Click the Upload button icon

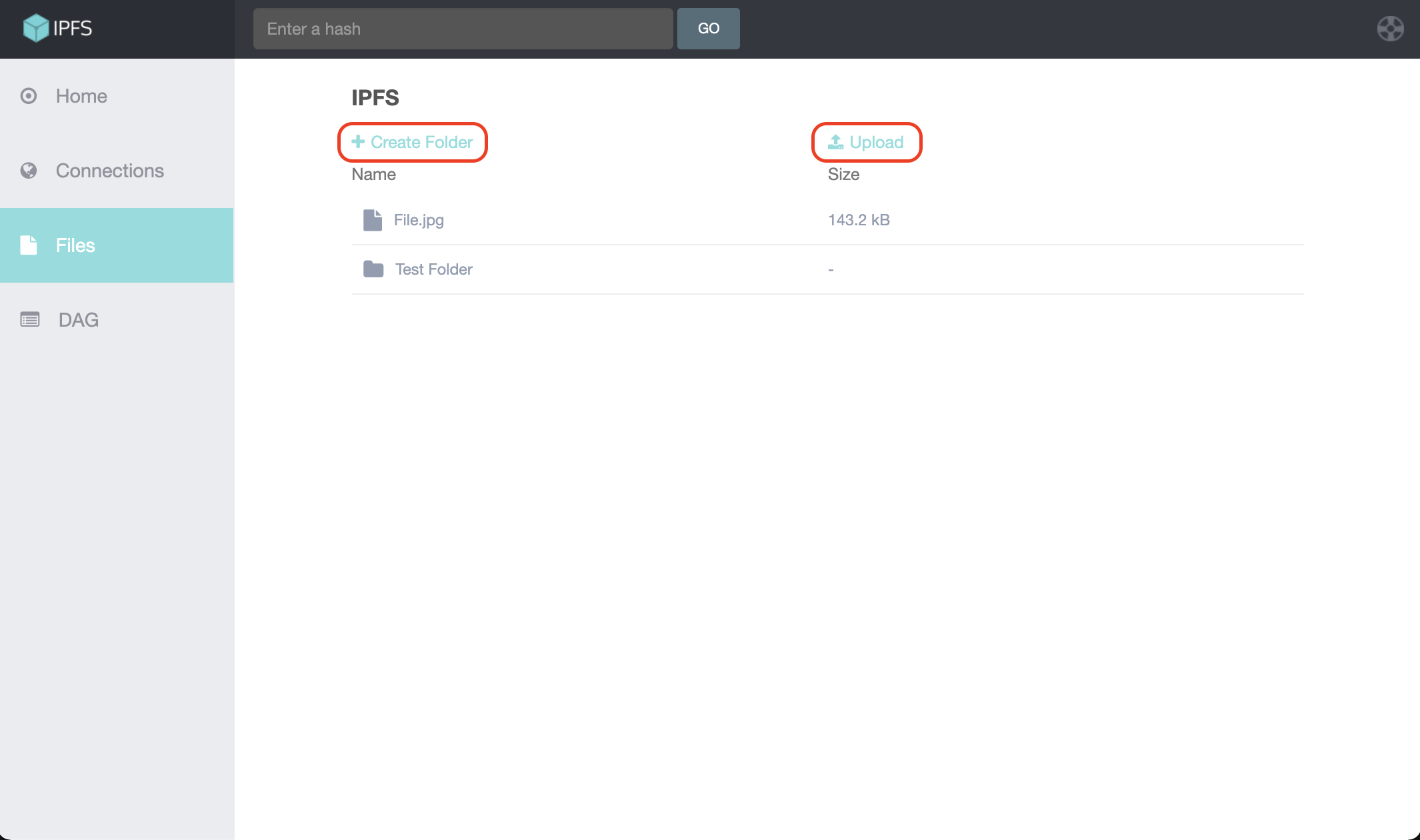835,142
